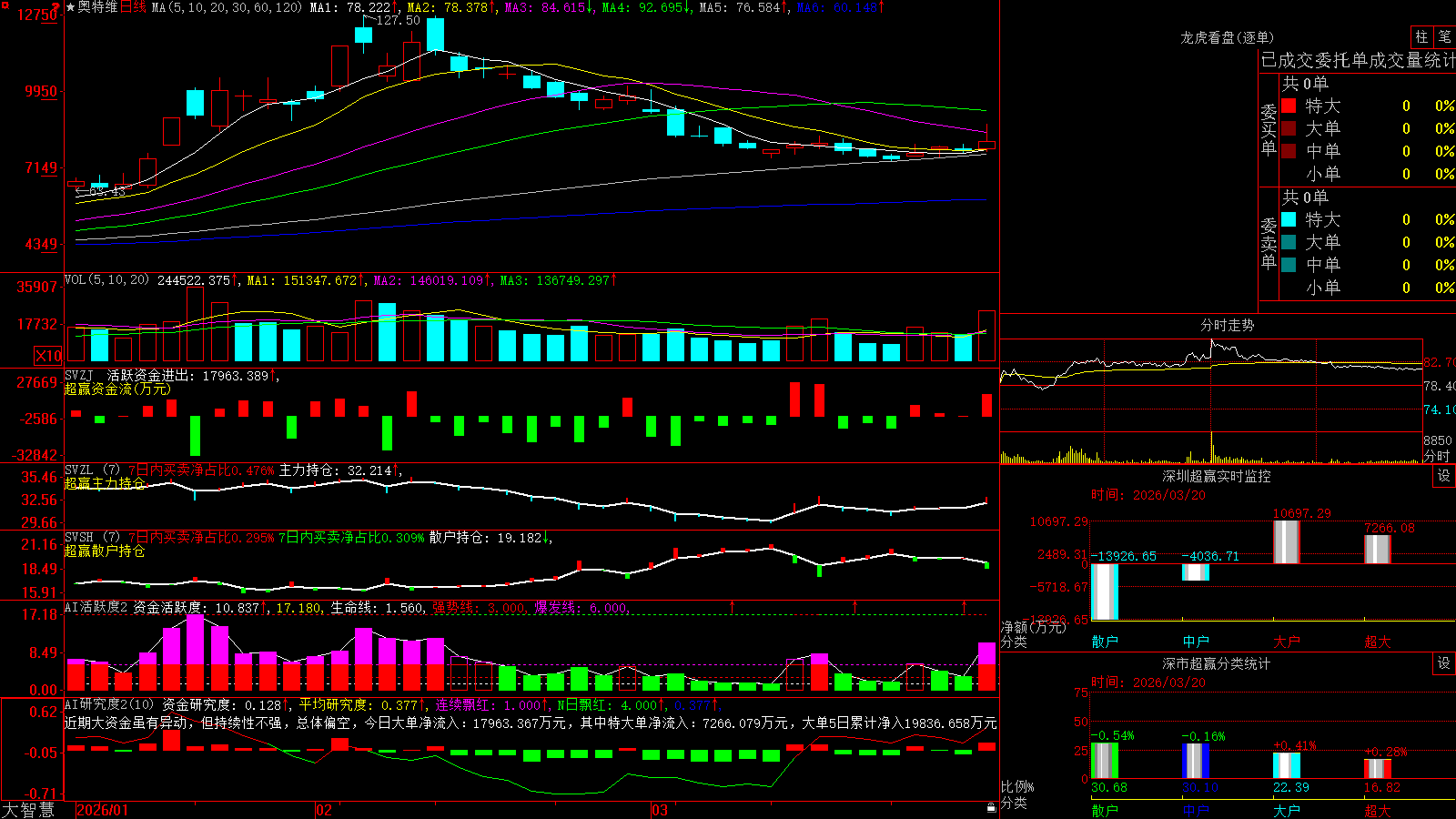Click the 大智慧 logo label
The width and height of the screenshot is (1456, 819).
point(29,810)
